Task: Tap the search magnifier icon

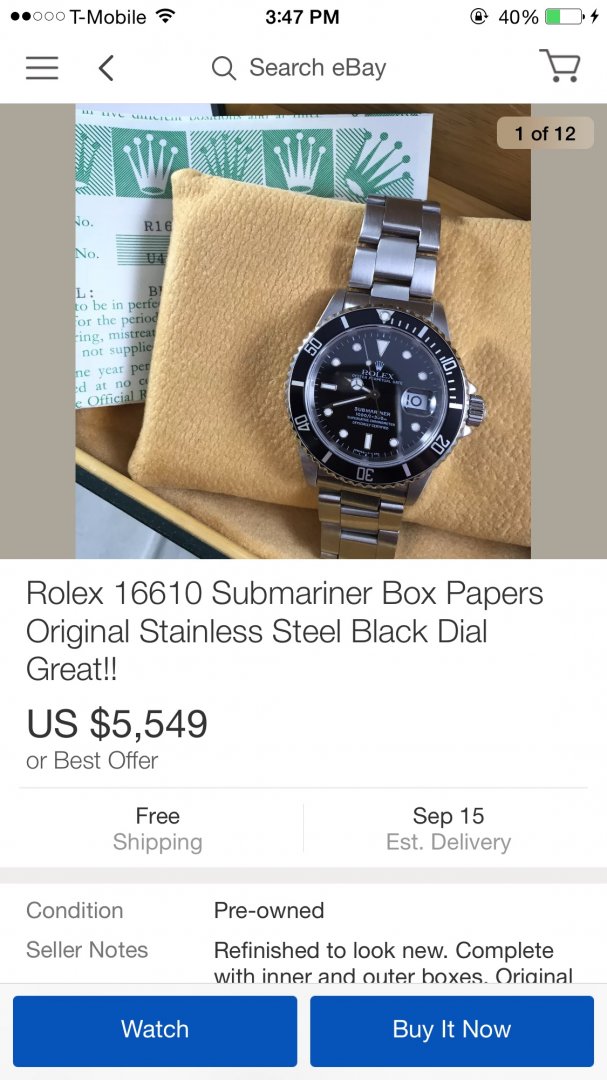Action: [x=224, y=68]
